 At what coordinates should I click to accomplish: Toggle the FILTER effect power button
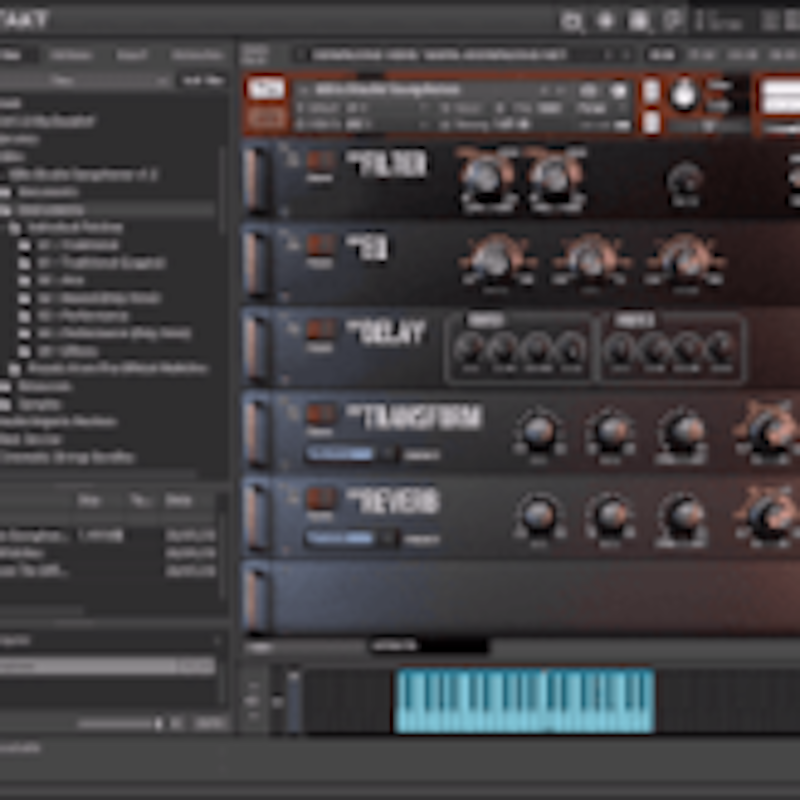click(x=320, y=162)
